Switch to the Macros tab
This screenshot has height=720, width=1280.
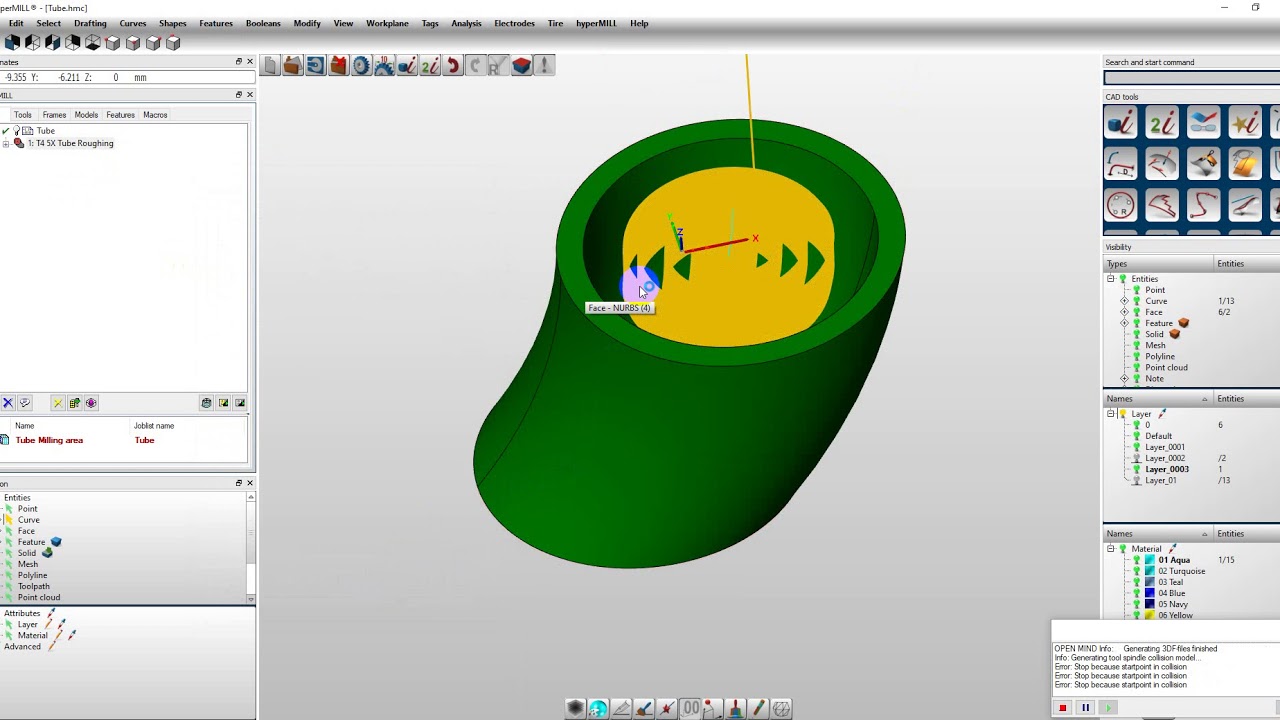[155, 115]
